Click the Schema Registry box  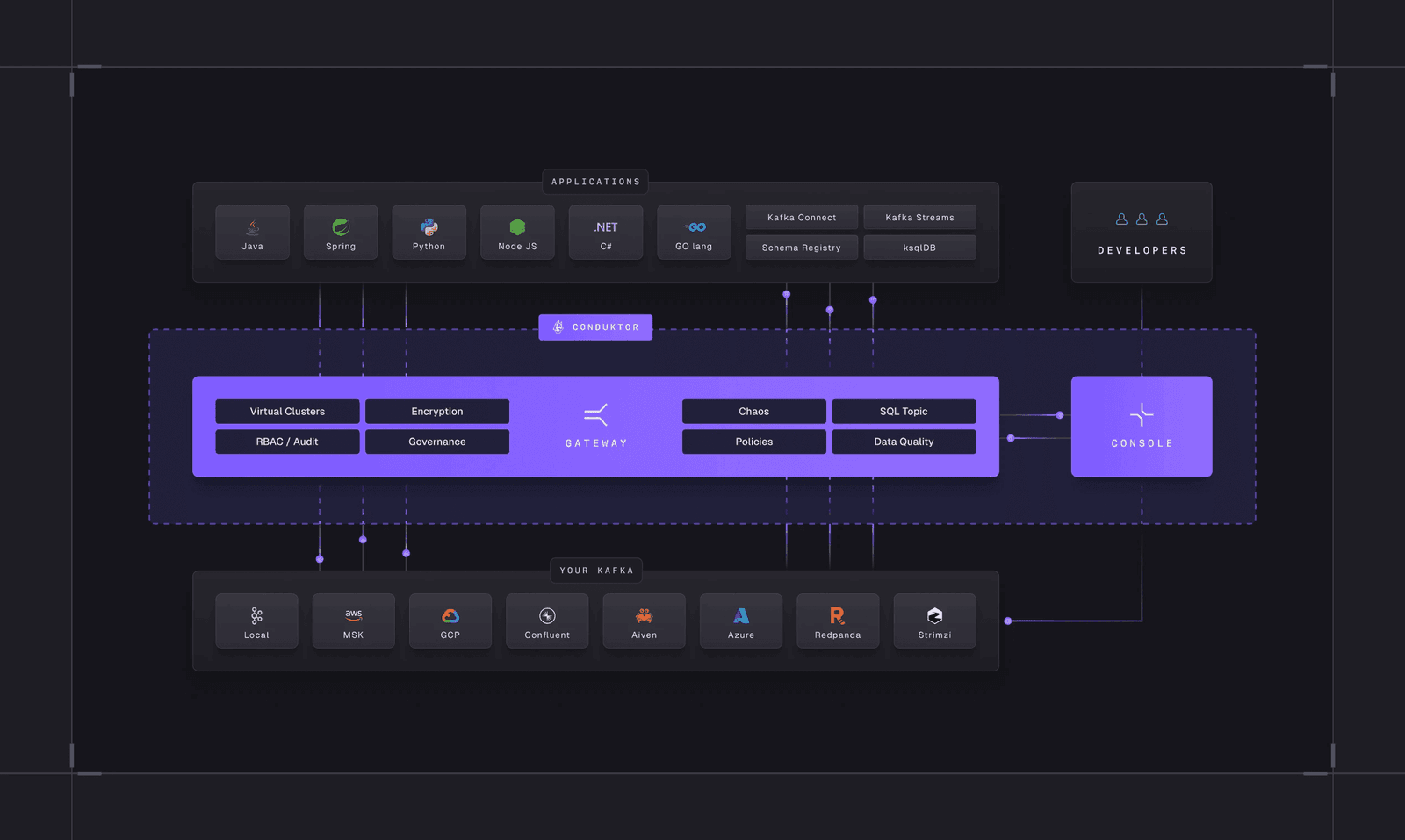[x=802, y=248]
